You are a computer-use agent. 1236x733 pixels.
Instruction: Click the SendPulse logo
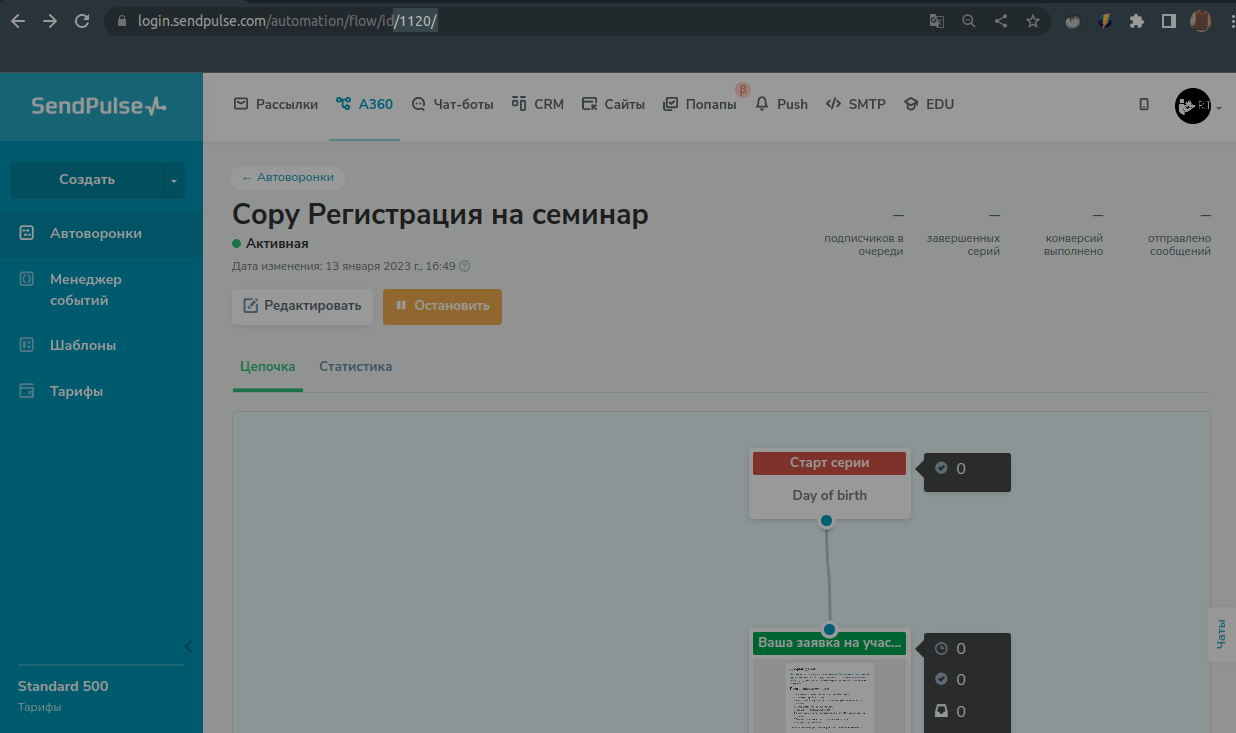pos(99,105)
